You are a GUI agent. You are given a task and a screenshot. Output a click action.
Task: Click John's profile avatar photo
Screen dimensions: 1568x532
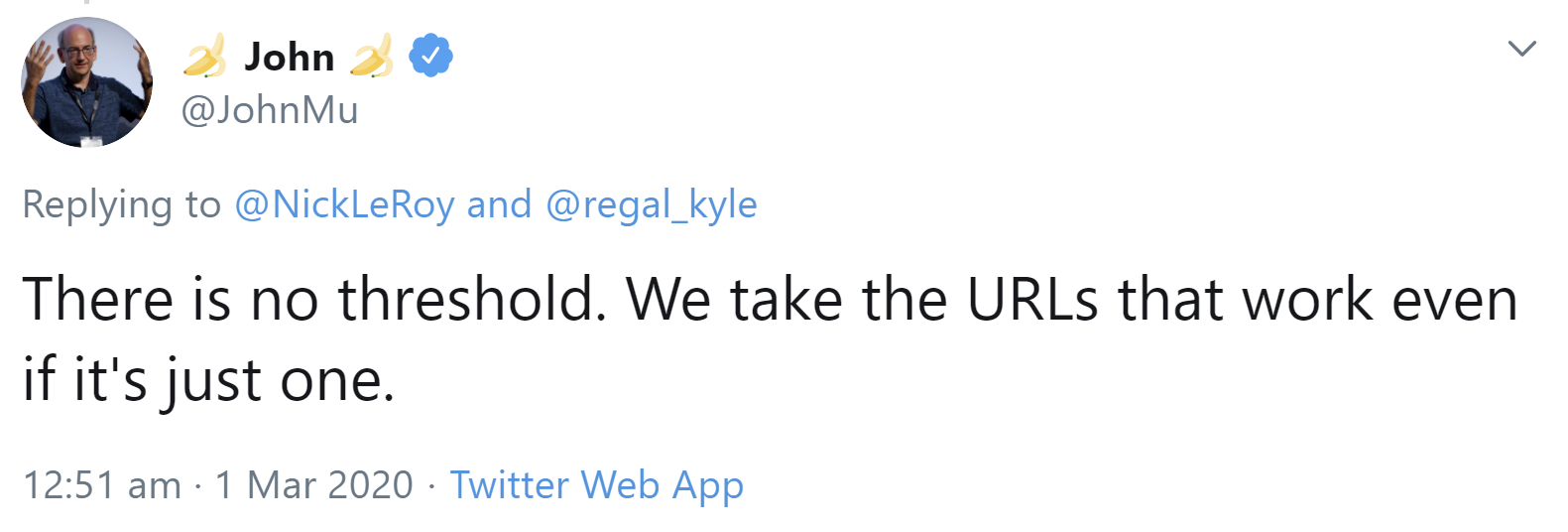[x=87, y=83]
